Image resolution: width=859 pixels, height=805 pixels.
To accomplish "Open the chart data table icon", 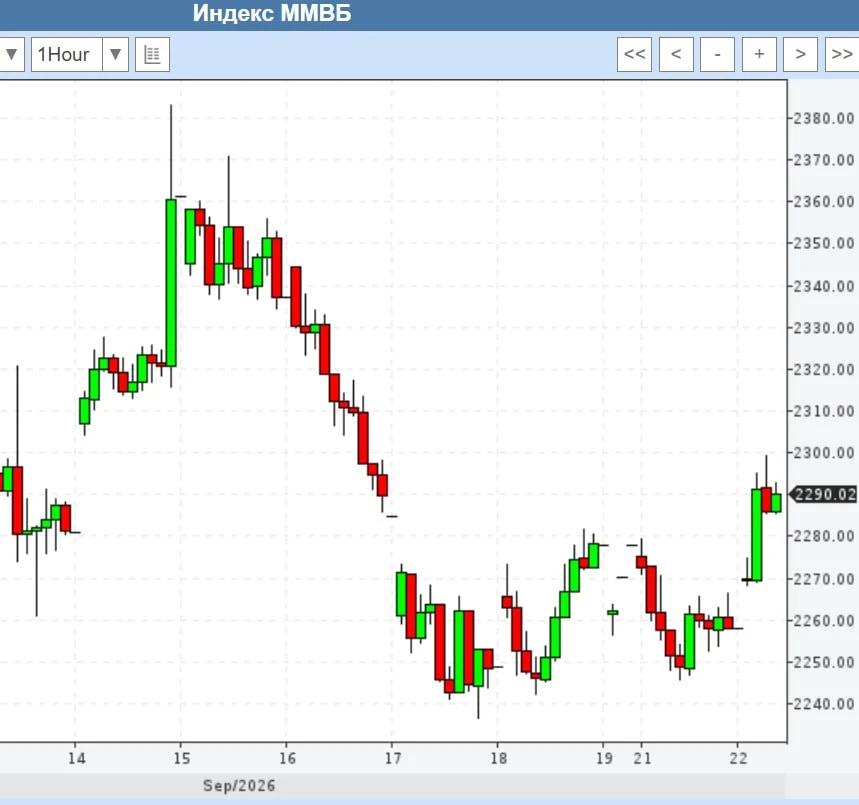I will coord(152,54).
